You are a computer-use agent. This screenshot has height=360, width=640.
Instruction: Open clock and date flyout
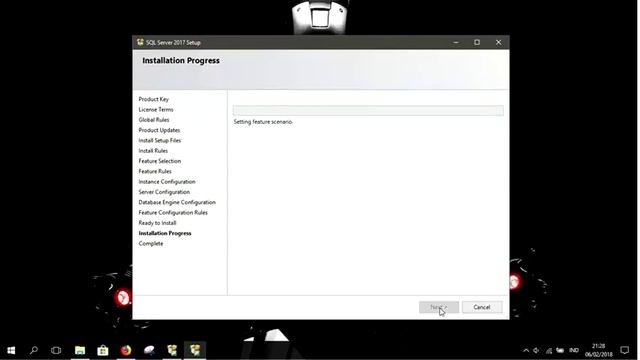click(598, 350)
